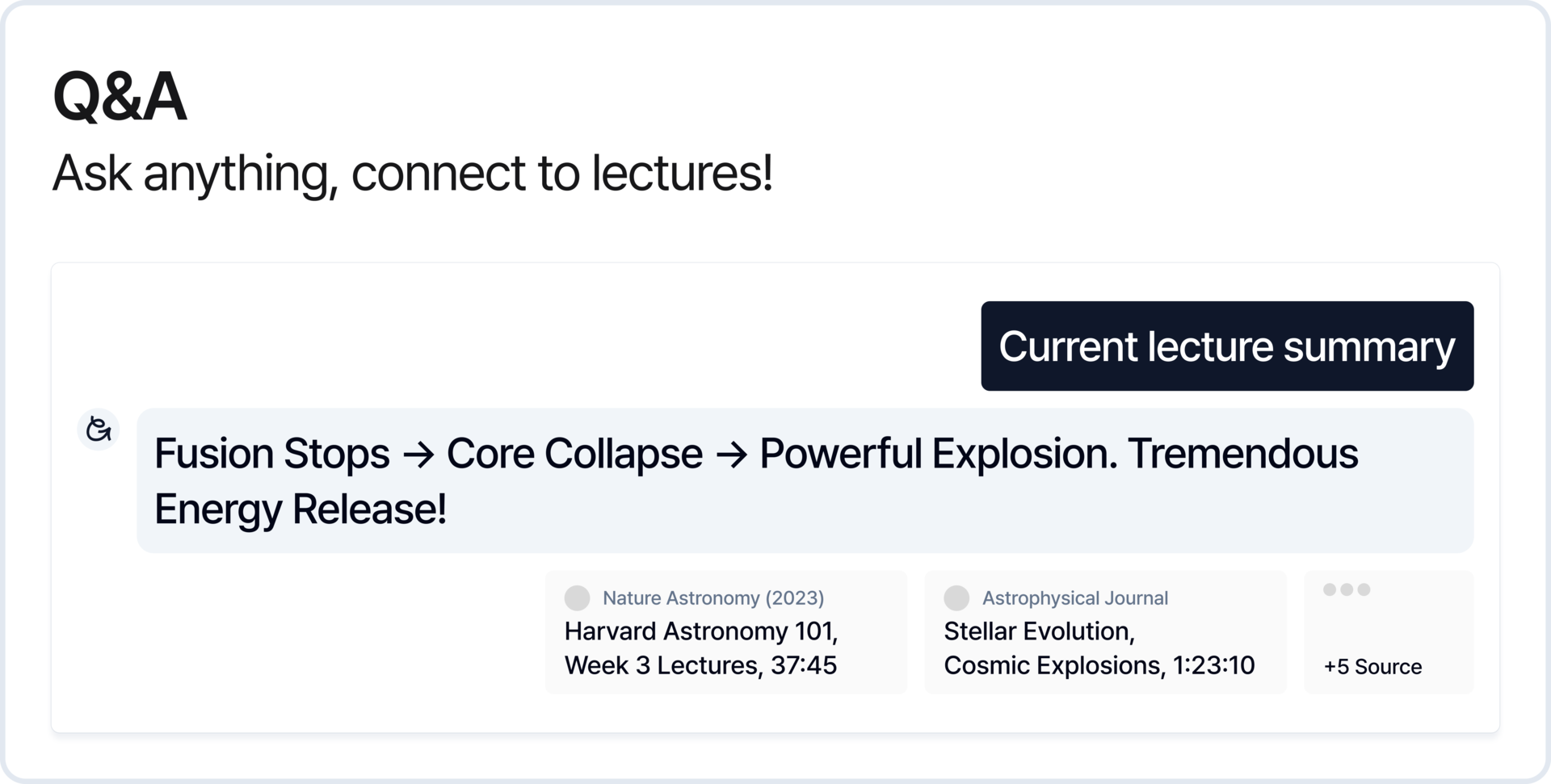
Task: Click the rightmost dot in the three-dot icon
Action: point(1364,589)
